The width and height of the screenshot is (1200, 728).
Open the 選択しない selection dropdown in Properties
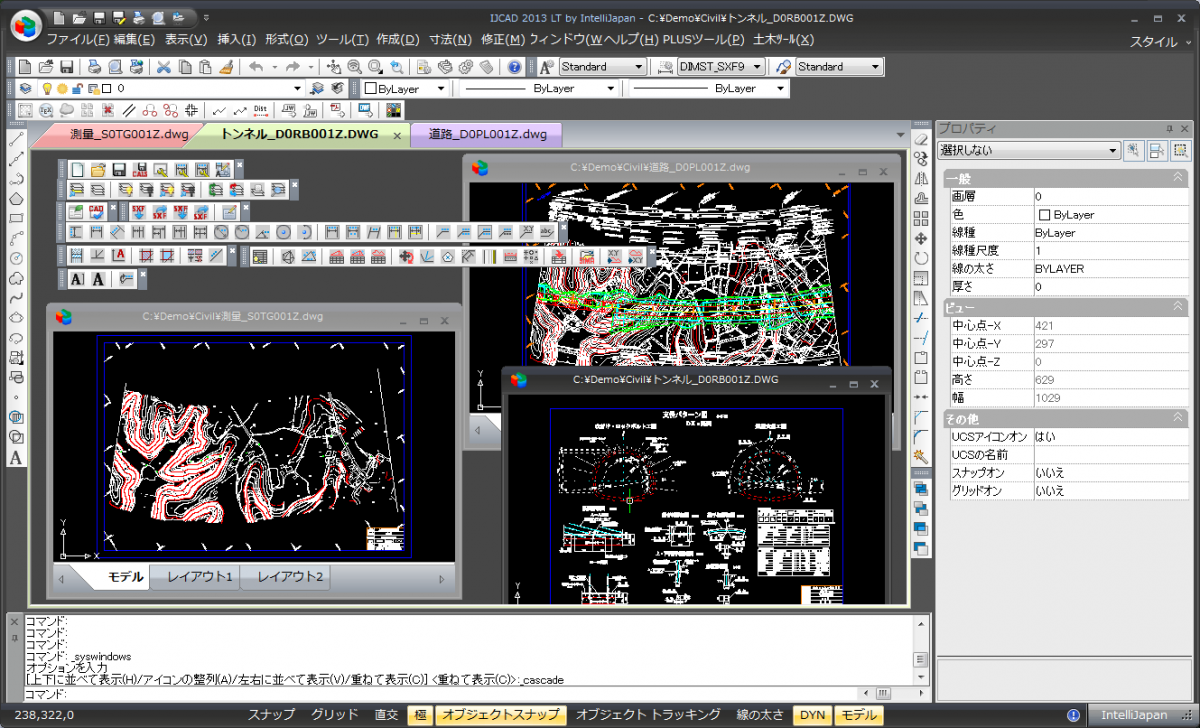[x=1029, y=150]
